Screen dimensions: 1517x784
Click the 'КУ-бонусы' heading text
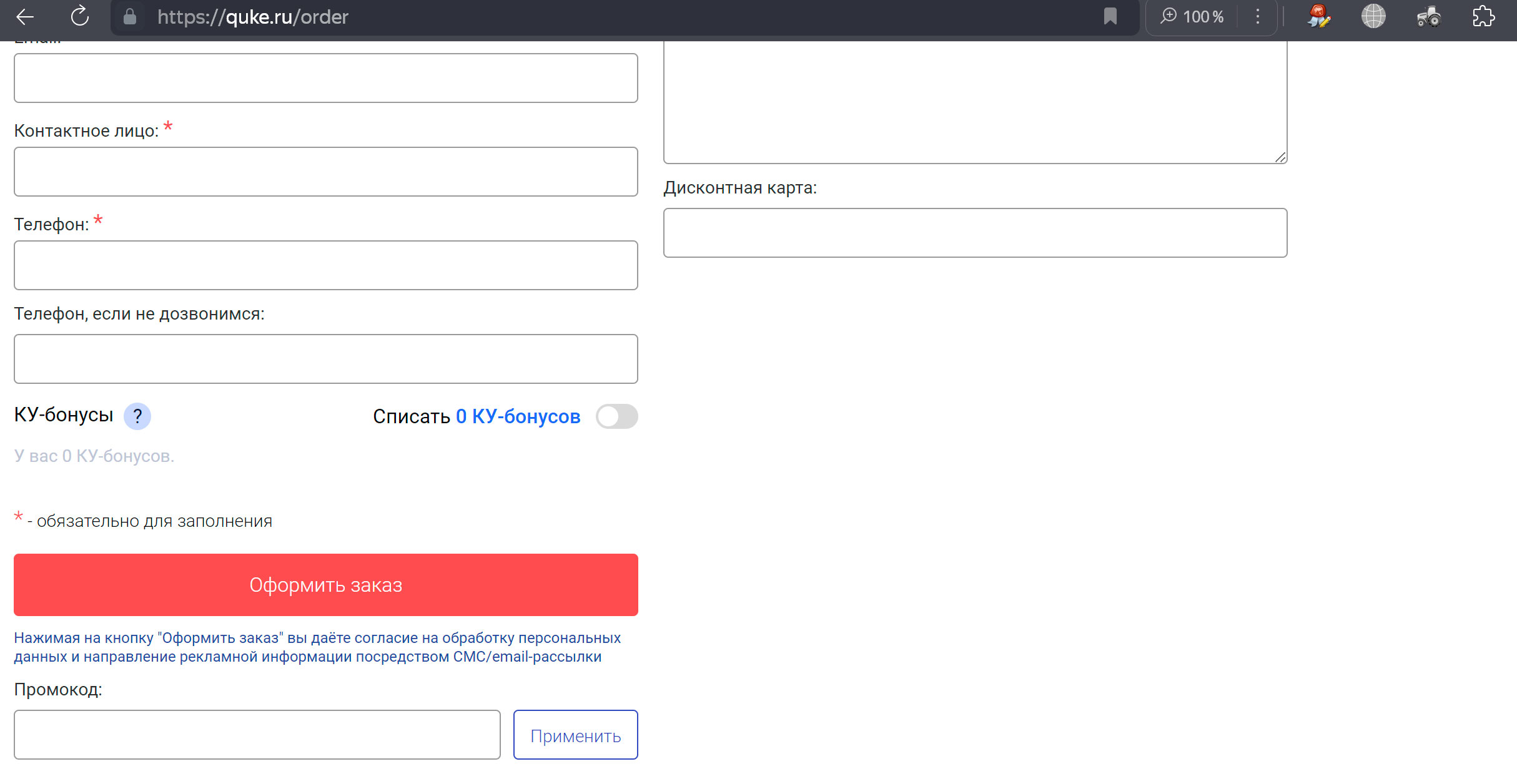tap(64, 415)
